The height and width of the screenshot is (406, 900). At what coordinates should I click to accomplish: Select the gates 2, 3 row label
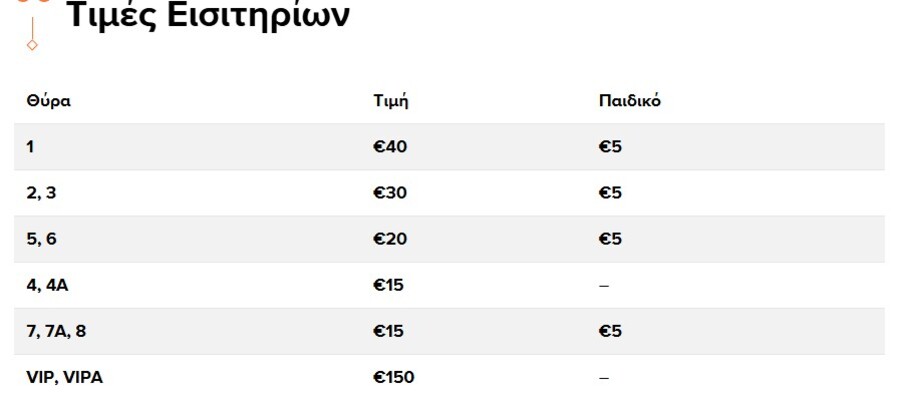(41, 193)
